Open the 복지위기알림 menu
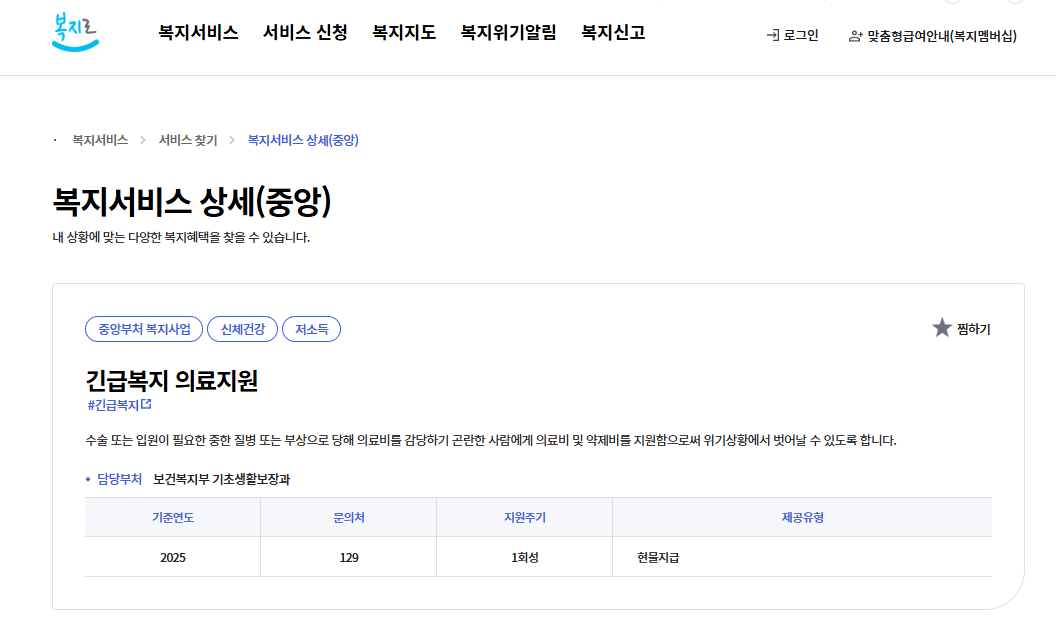Viewport: 1056px width, 624px height. click(x=508, y=32)
